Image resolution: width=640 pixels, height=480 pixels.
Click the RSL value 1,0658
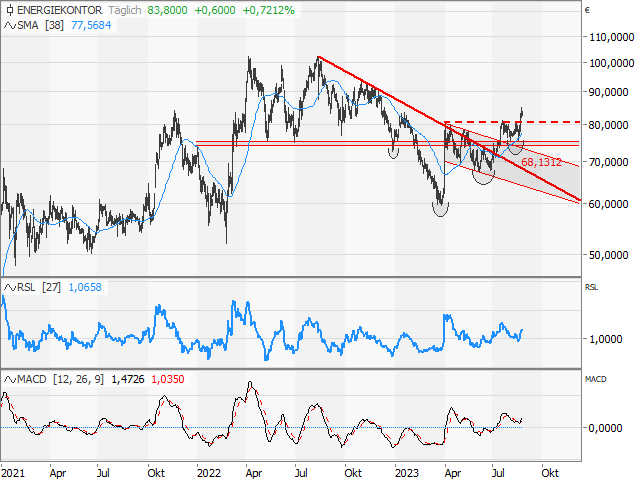pos(85,287)
